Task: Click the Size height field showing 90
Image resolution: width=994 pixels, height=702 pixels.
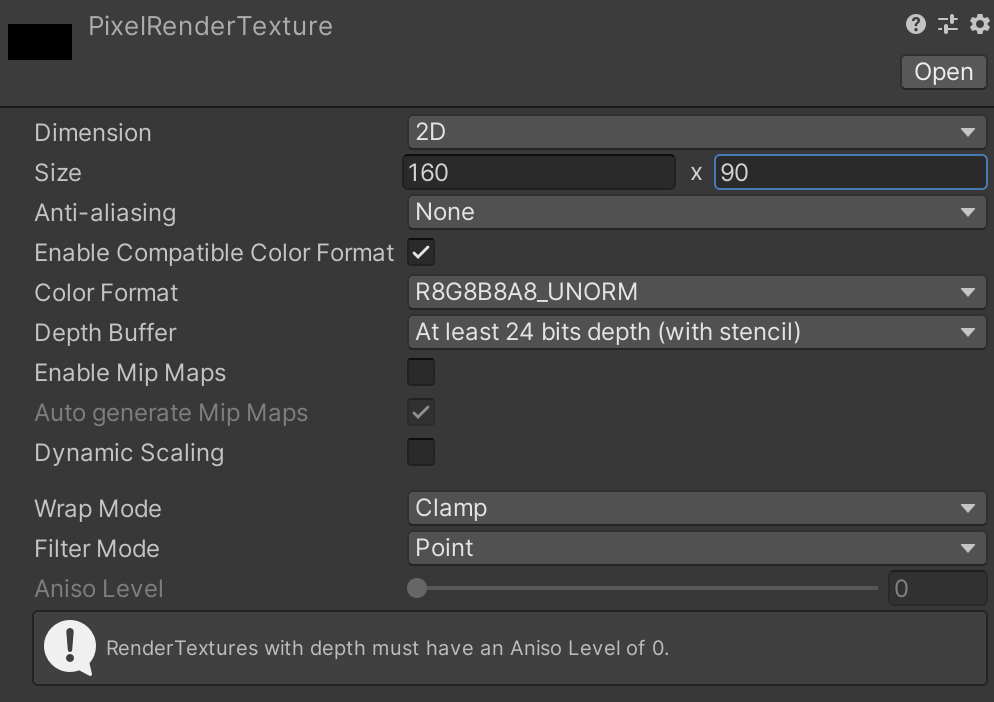Action: (x=851, y=172)
